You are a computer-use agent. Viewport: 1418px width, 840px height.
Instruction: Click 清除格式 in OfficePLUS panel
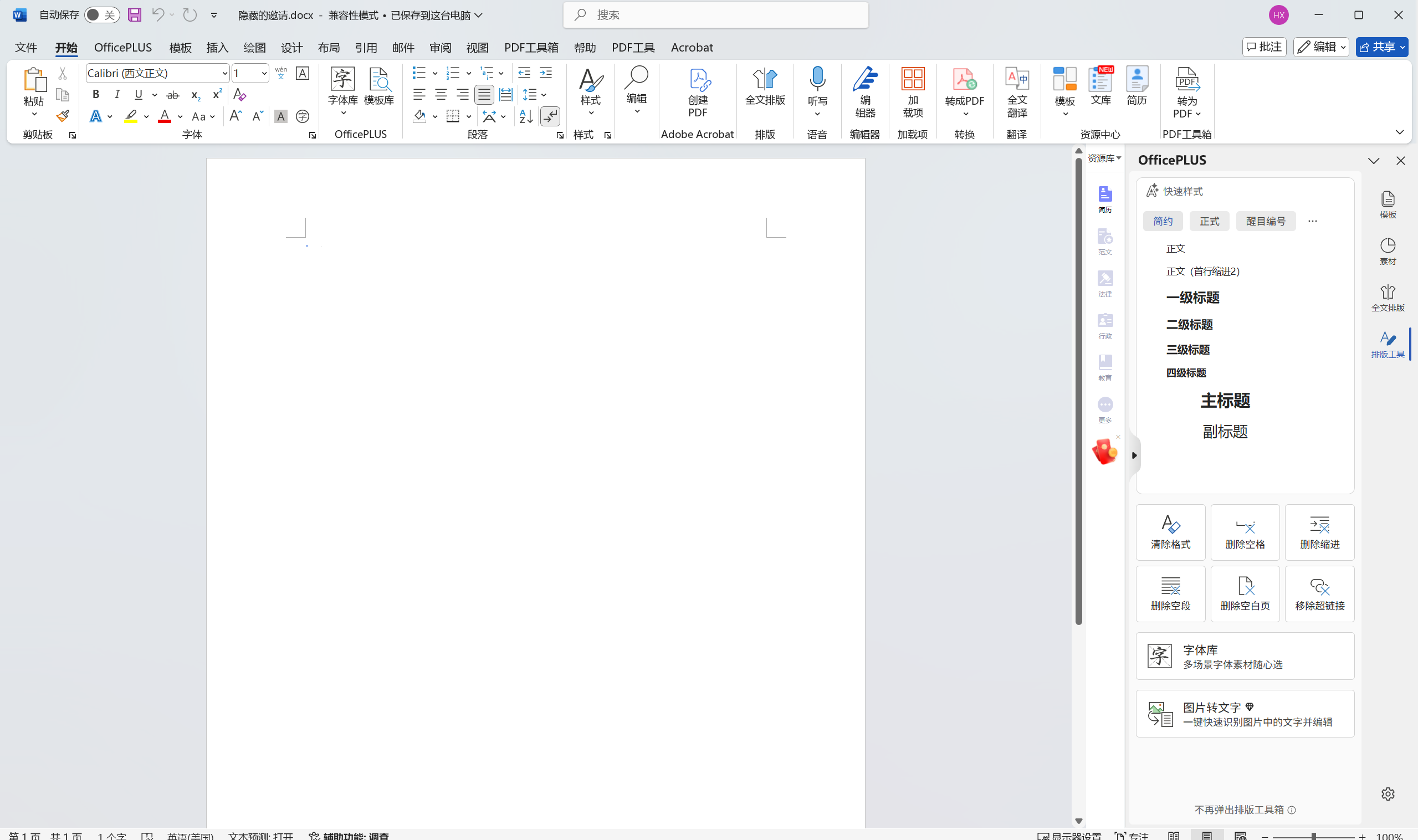click(1170, 532)
